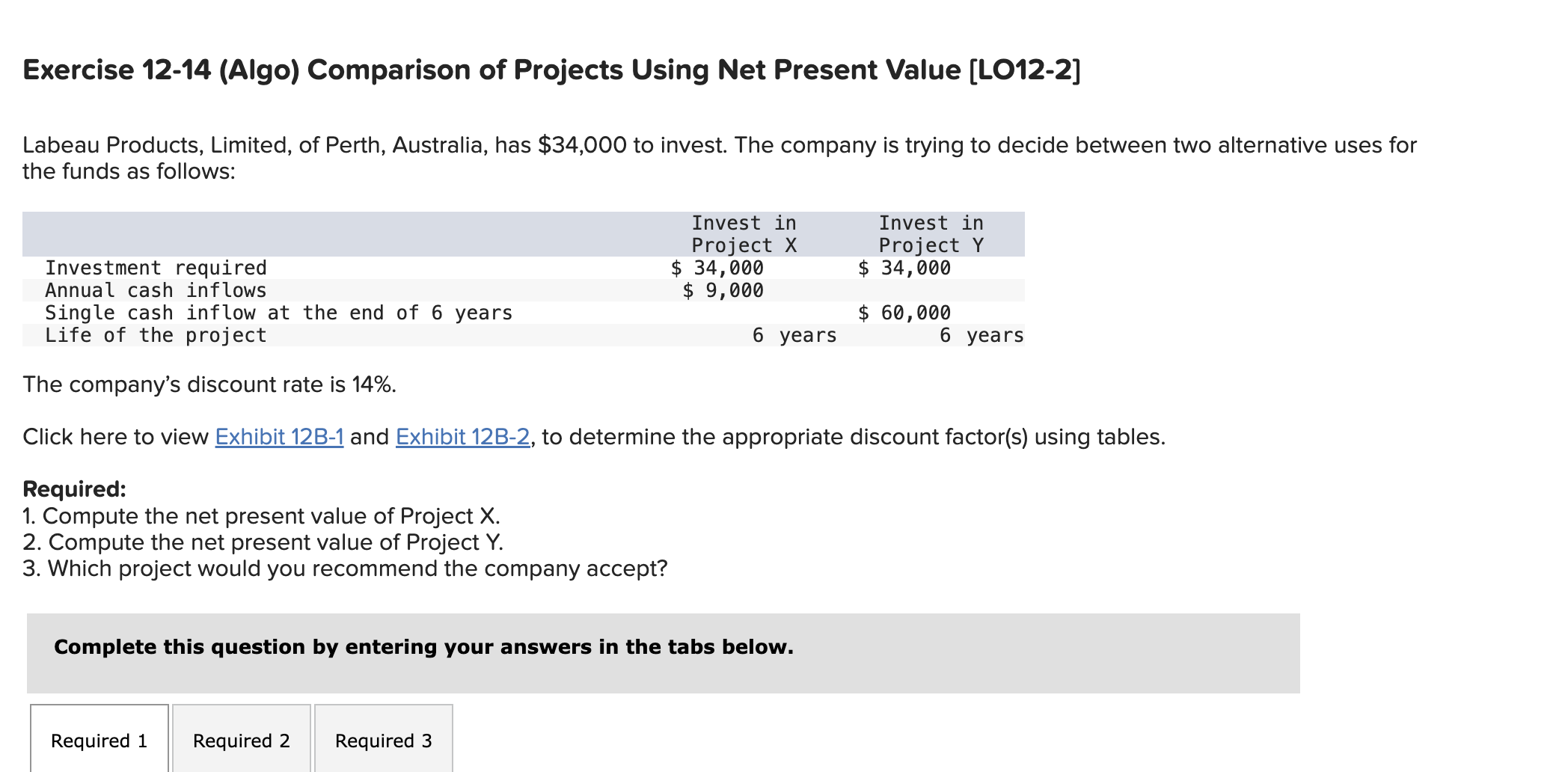This screenshot has width=1568, height=772.
Task: Select the $60,000 Project Y value
Action: click(905, 313)
